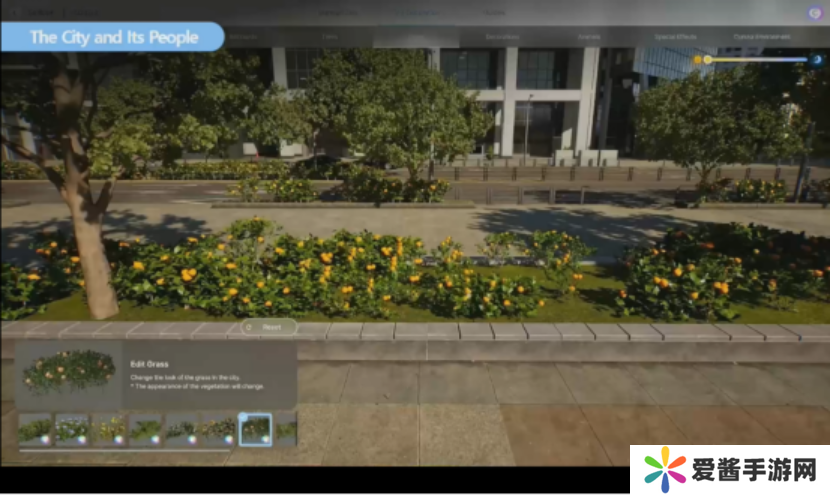This screenshot has width=830, height=495.
Task: Choose the white and blue flower grass style
Action: [x=72, y=428]
